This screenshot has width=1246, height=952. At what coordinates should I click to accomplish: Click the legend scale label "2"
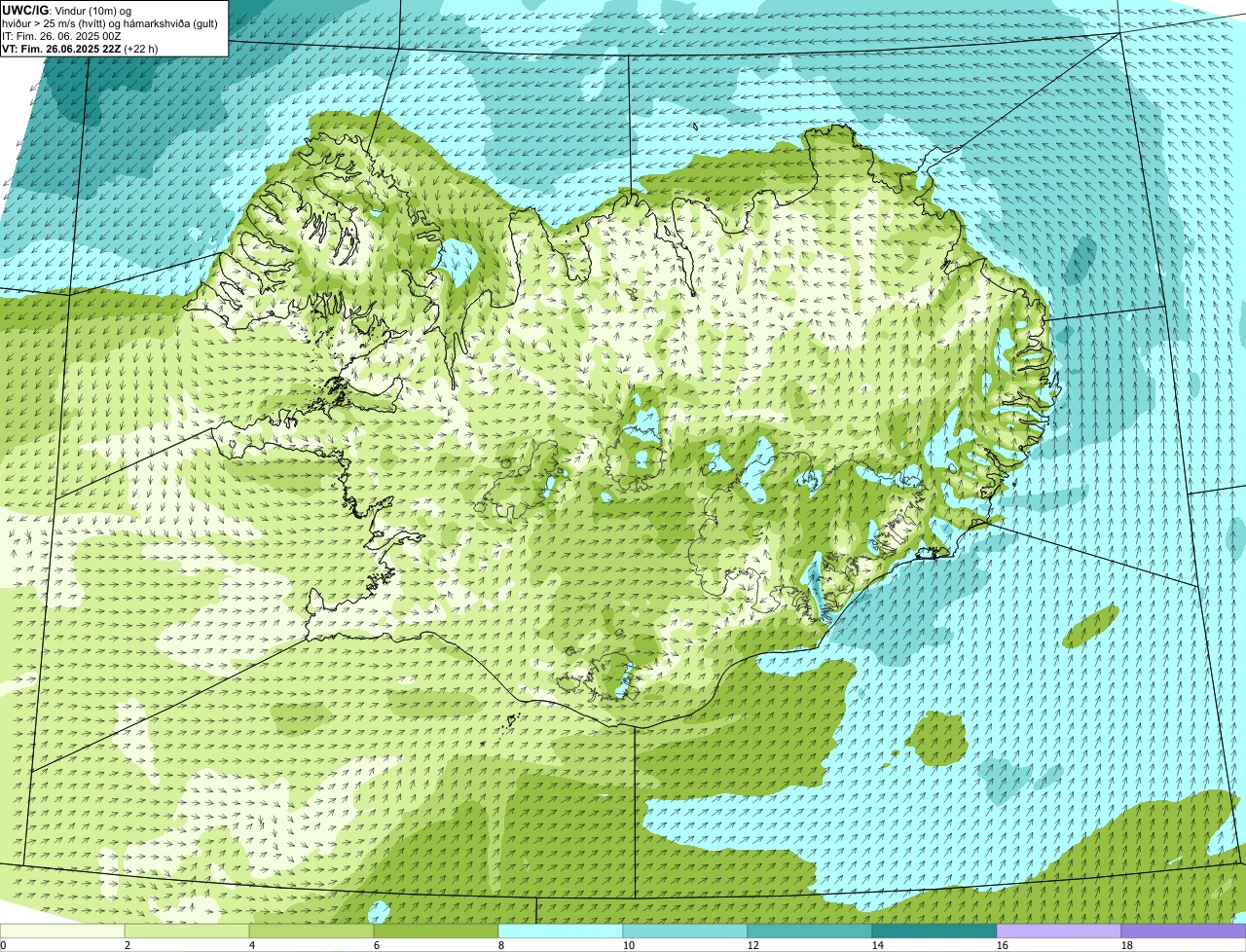pos(128,945)
